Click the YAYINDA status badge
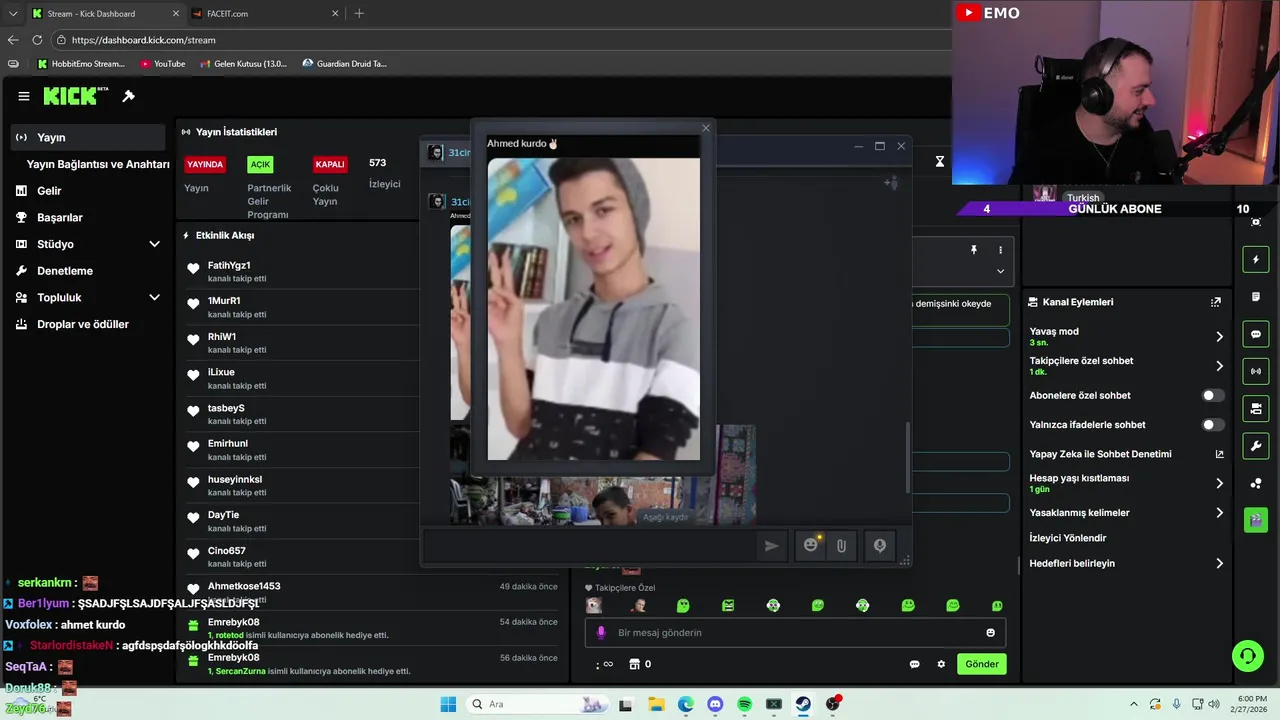This screenshot has height=720, width=1280. [x=205, y=164]
